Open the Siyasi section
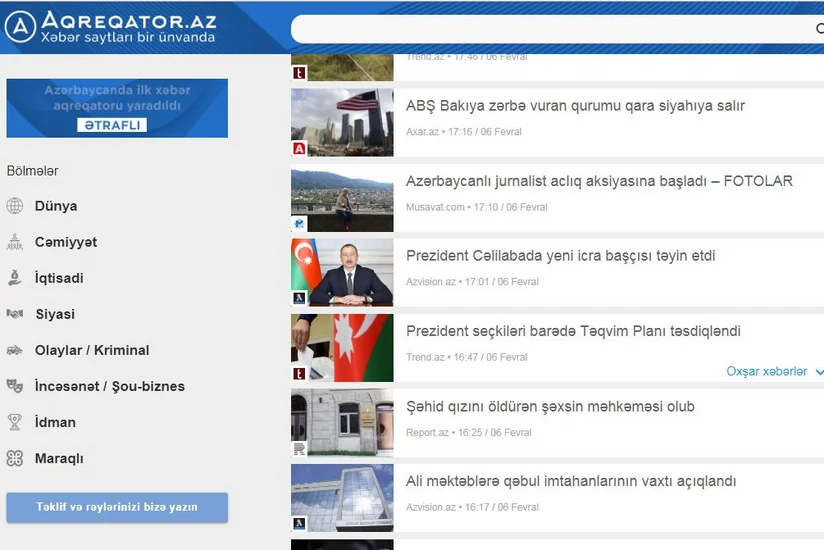The width and height of the screenshot is (824, 550). point(55,314)
